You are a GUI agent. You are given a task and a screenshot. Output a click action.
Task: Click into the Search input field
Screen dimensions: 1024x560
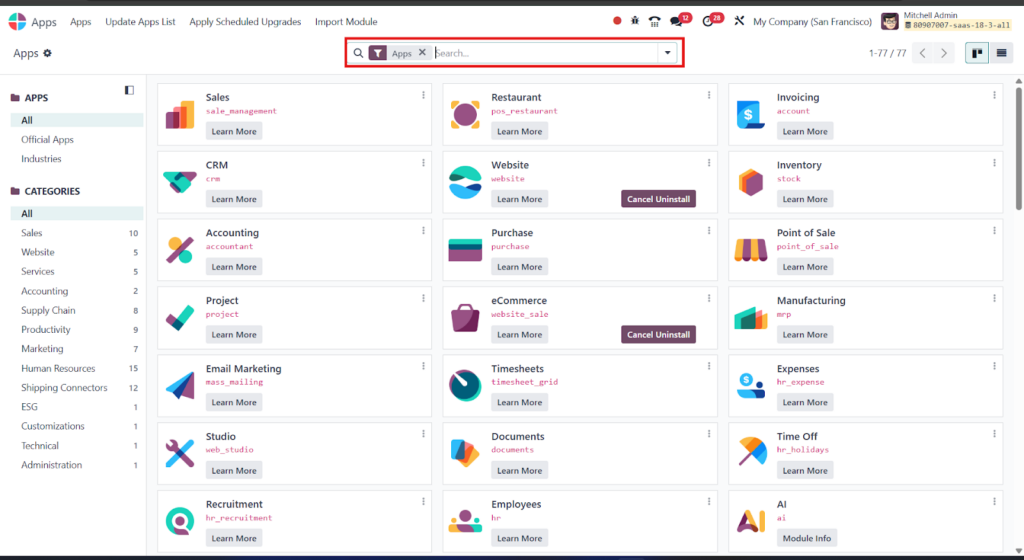click(545, 53)
